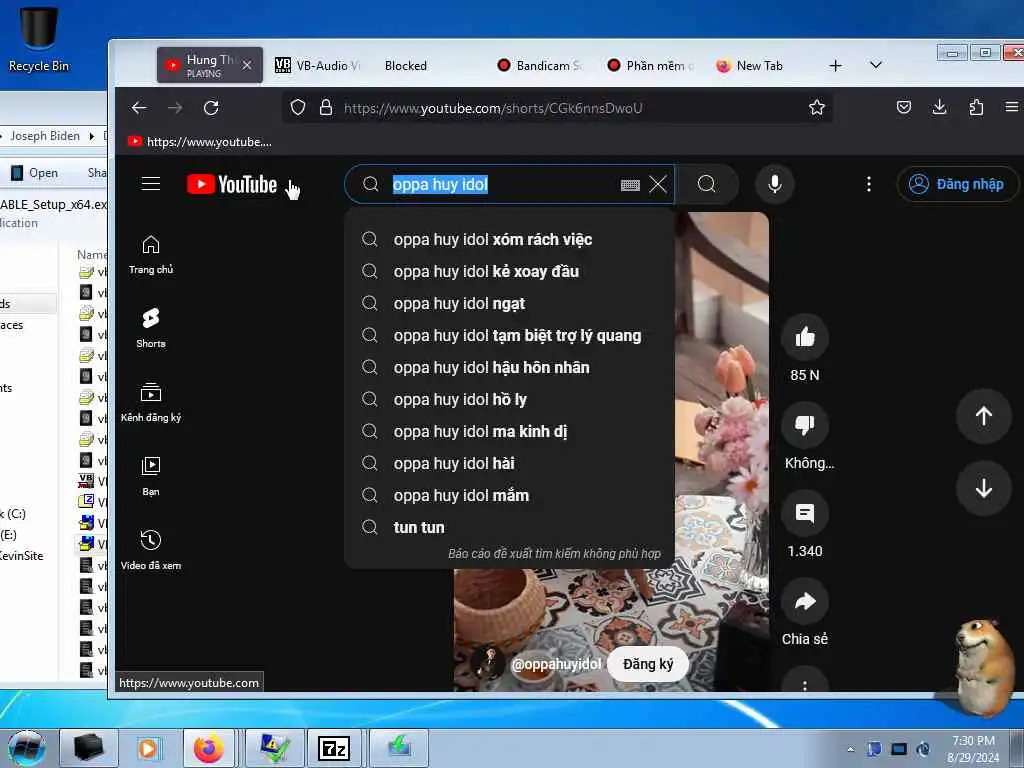Switch to the Phần mềm tab
The width and height of the screenshot is (1024, 768).
(650, 65)
